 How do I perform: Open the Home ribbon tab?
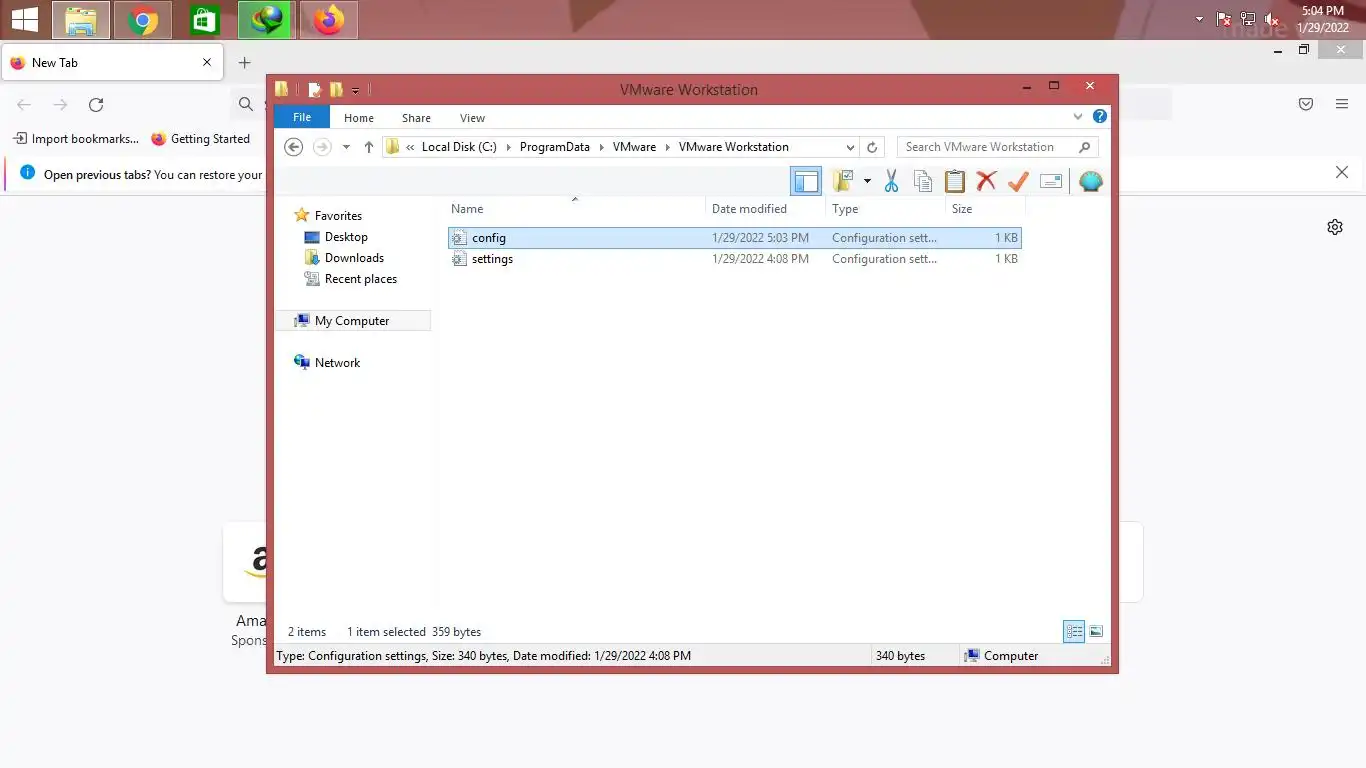(x=359, y=118)
